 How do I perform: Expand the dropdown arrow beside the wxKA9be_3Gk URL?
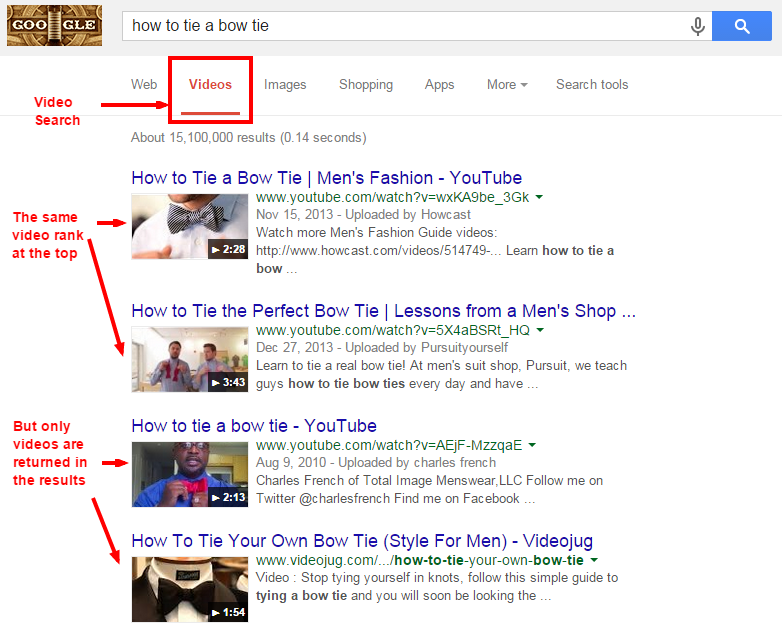539,198
